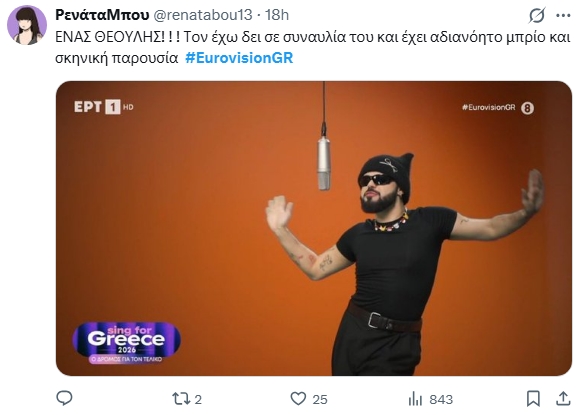
Task: Click the slashed-circle Grok icon
Action: [536, 16]
